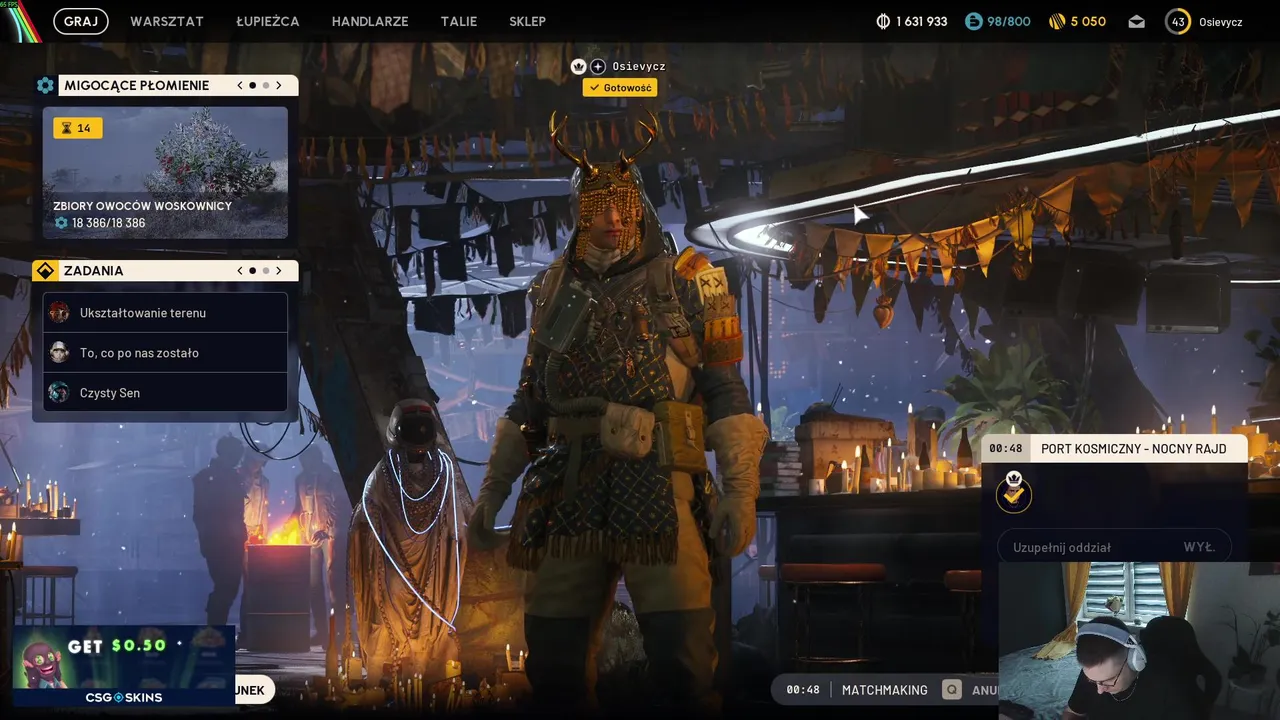Click the crown leader icon above character
Viewport: 1280px width, 720px height.
[x=578, y=66]
